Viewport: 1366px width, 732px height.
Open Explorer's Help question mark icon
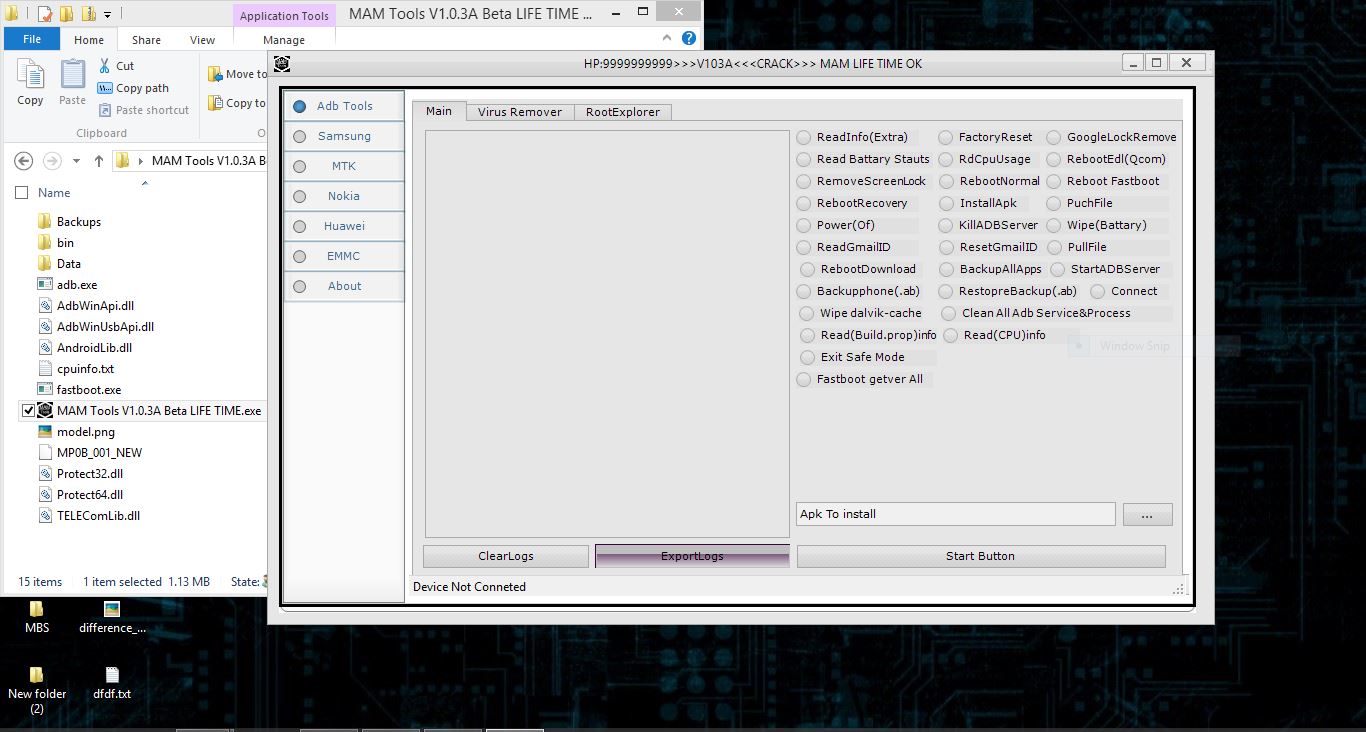(x=689, y=38)
